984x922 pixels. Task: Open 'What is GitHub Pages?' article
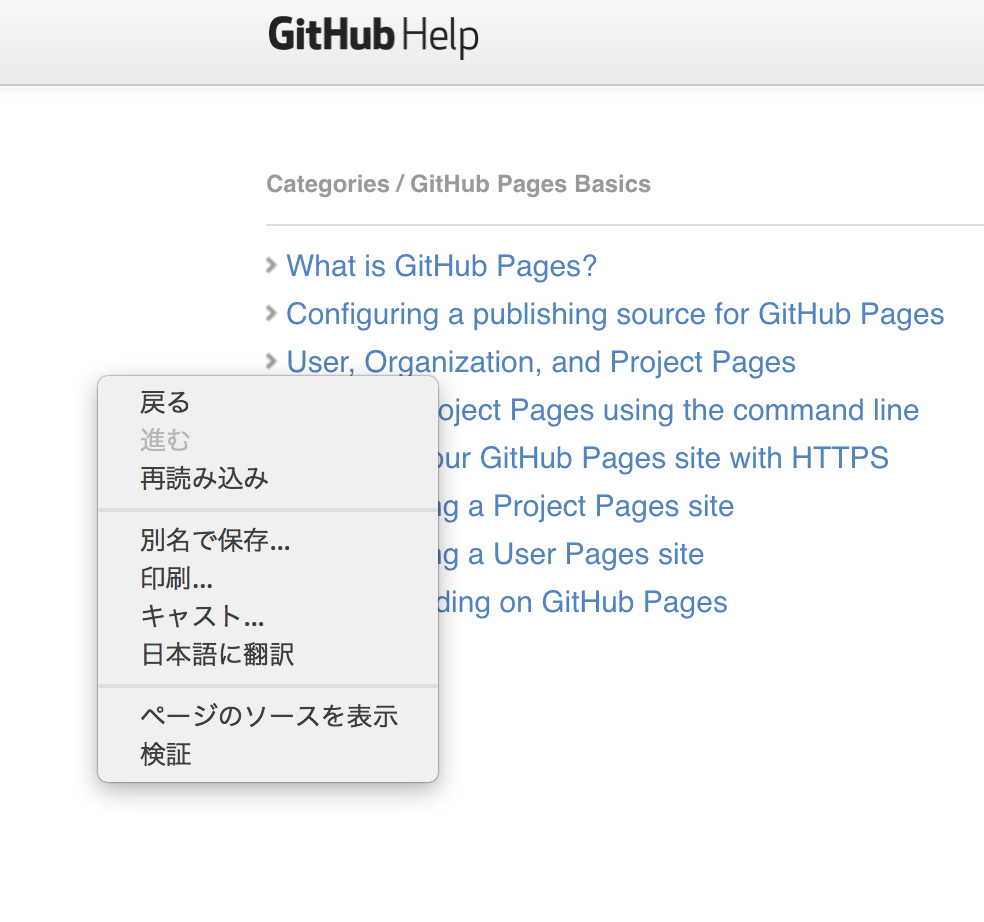(441, 265)
